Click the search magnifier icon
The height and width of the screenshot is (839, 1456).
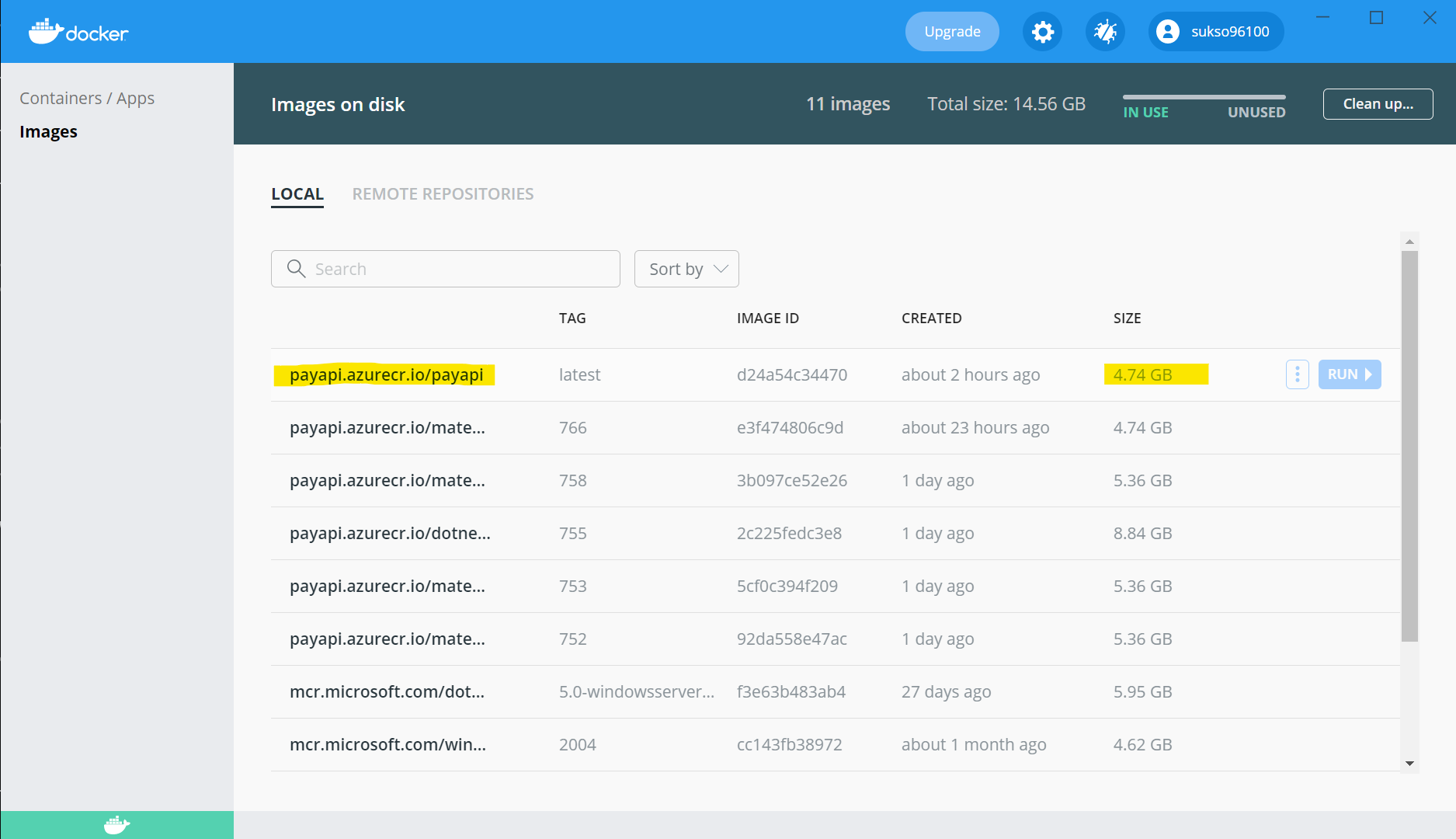pyautogui.click(x=296, y=269)
